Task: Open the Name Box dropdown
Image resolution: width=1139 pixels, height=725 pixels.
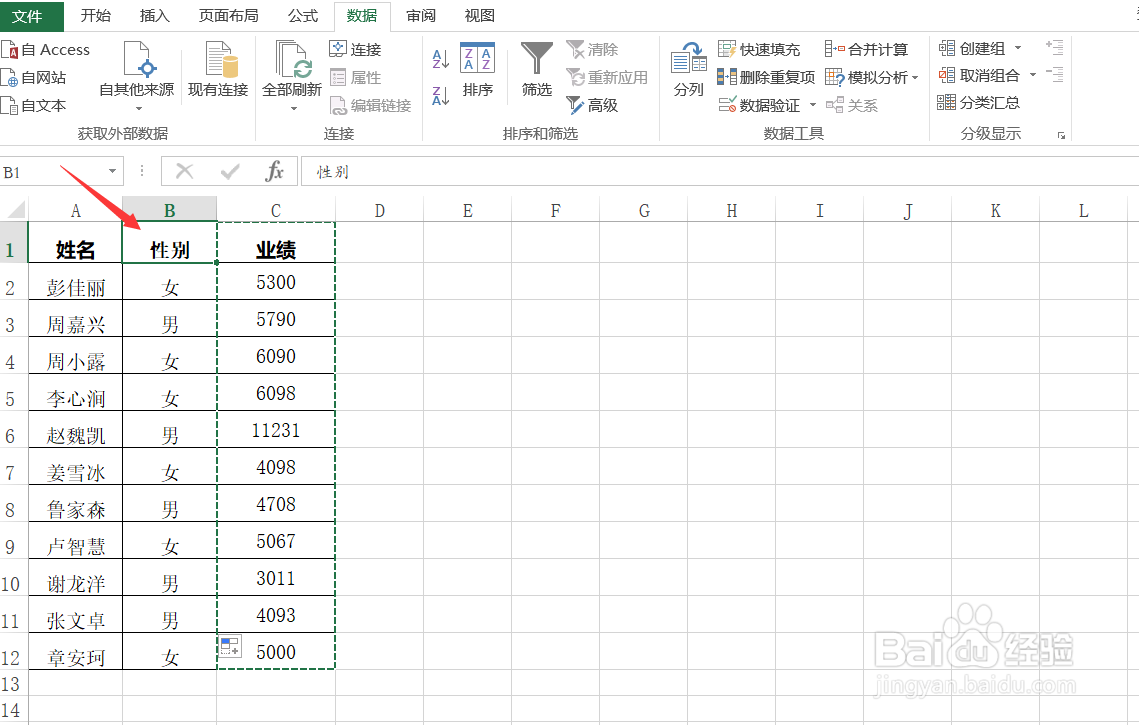Action: (x=112, y=171)
